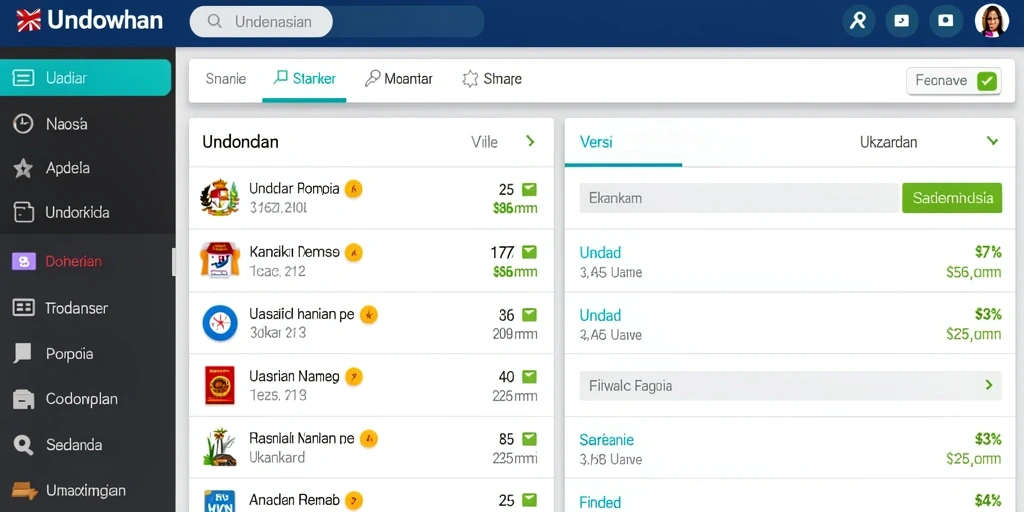Open the Ukzardan dropdown arrow
This screenshot has width=1024, height=512.
(992, 141)
